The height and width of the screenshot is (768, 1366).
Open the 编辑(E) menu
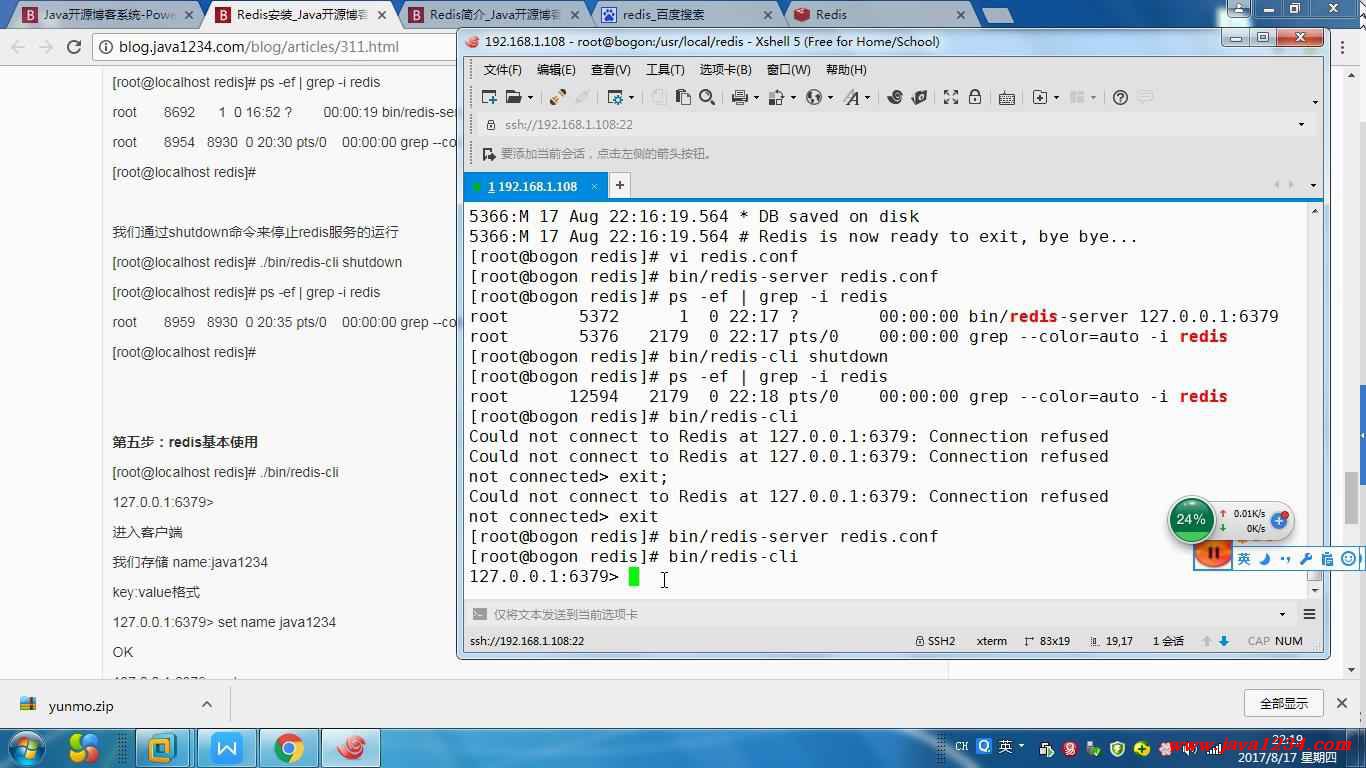coord(556,70)
